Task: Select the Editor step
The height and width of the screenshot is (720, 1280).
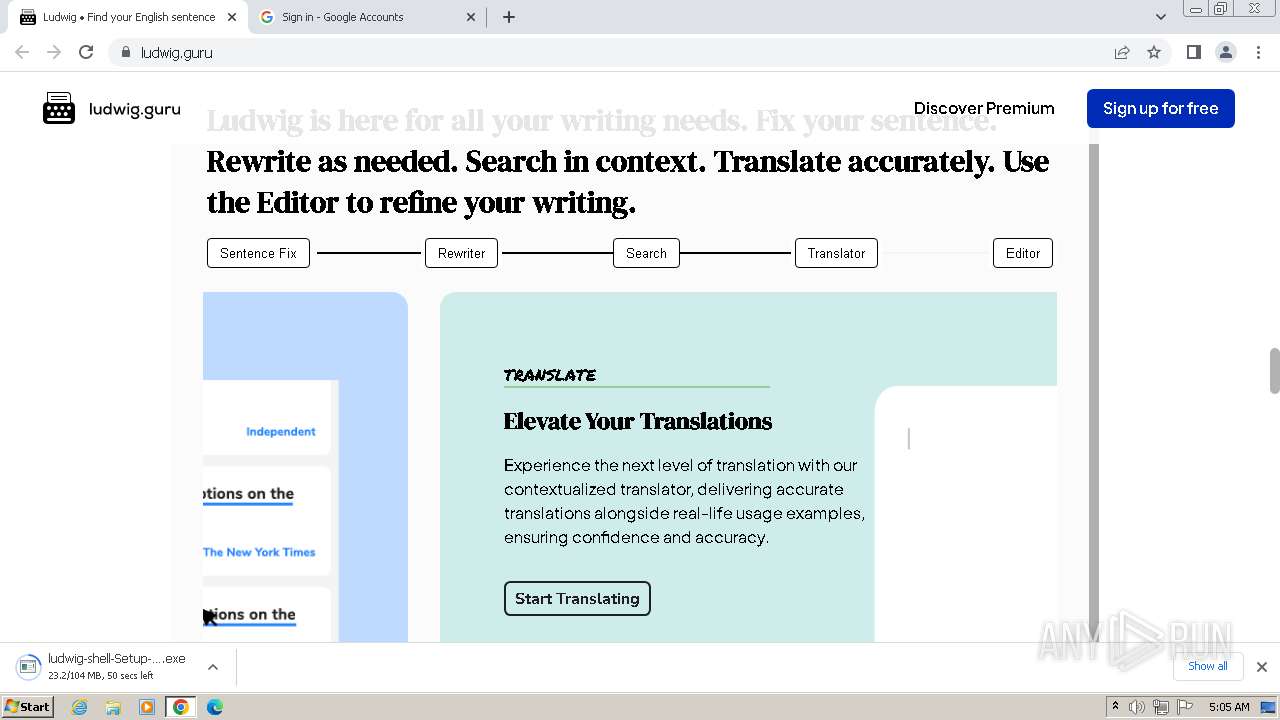Action: (x=1022, y=253)
